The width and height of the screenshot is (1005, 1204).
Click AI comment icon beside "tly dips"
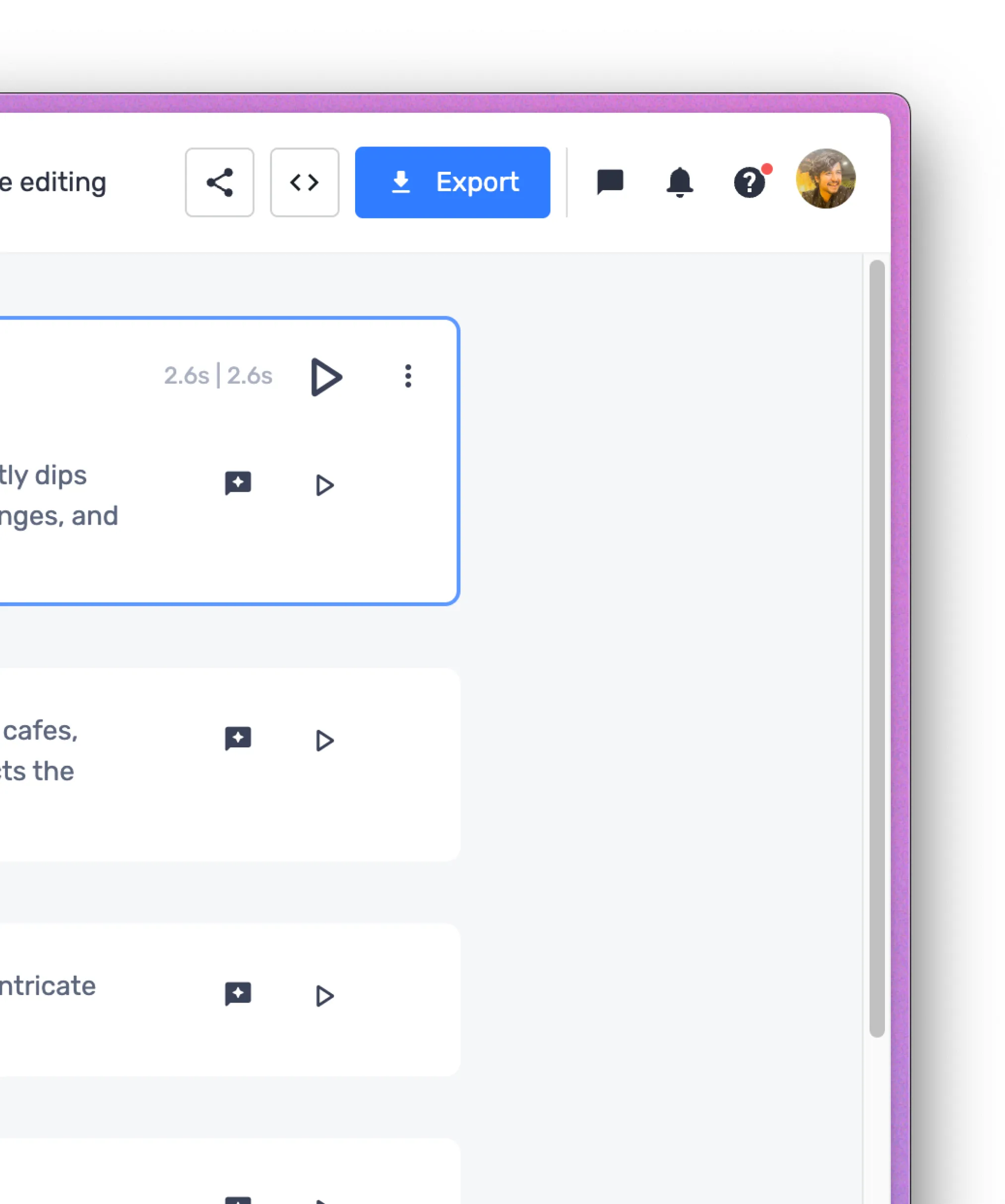[238, 483]
